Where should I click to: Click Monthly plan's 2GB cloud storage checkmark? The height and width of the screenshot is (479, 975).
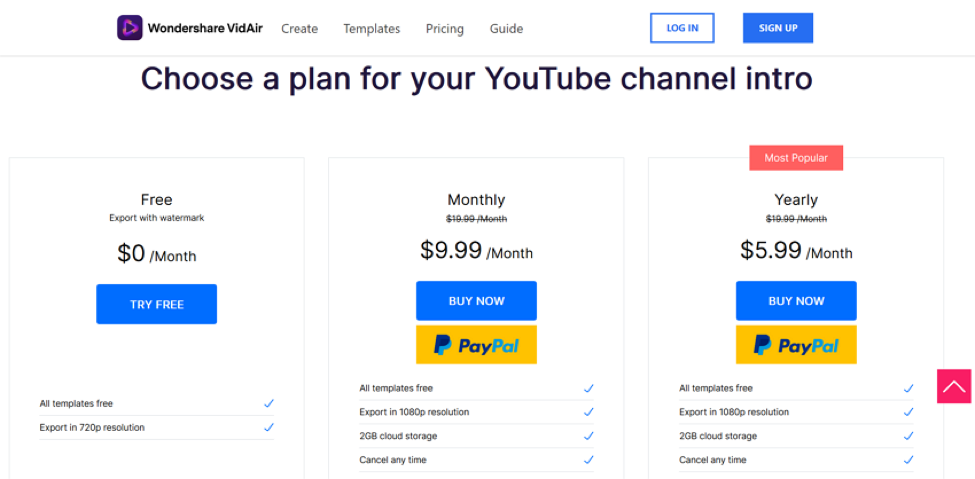tap(588, 436)
